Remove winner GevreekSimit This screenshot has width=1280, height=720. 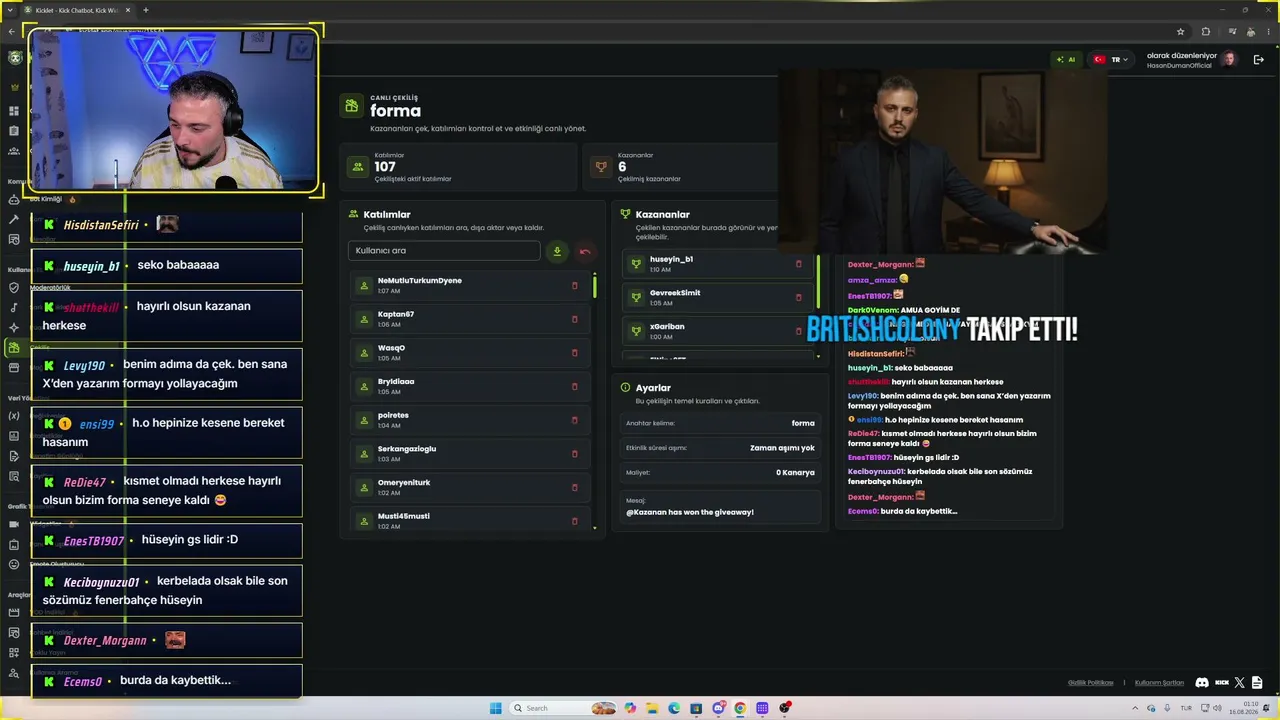coord(798,297)
